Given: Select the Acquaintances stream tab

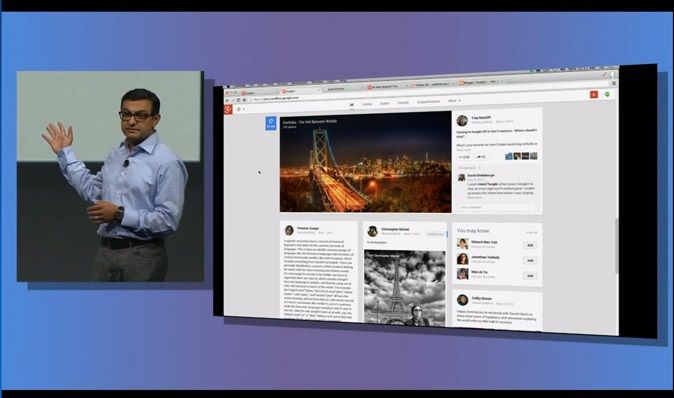Looking at the screenshot, I should tap(428, 102).
